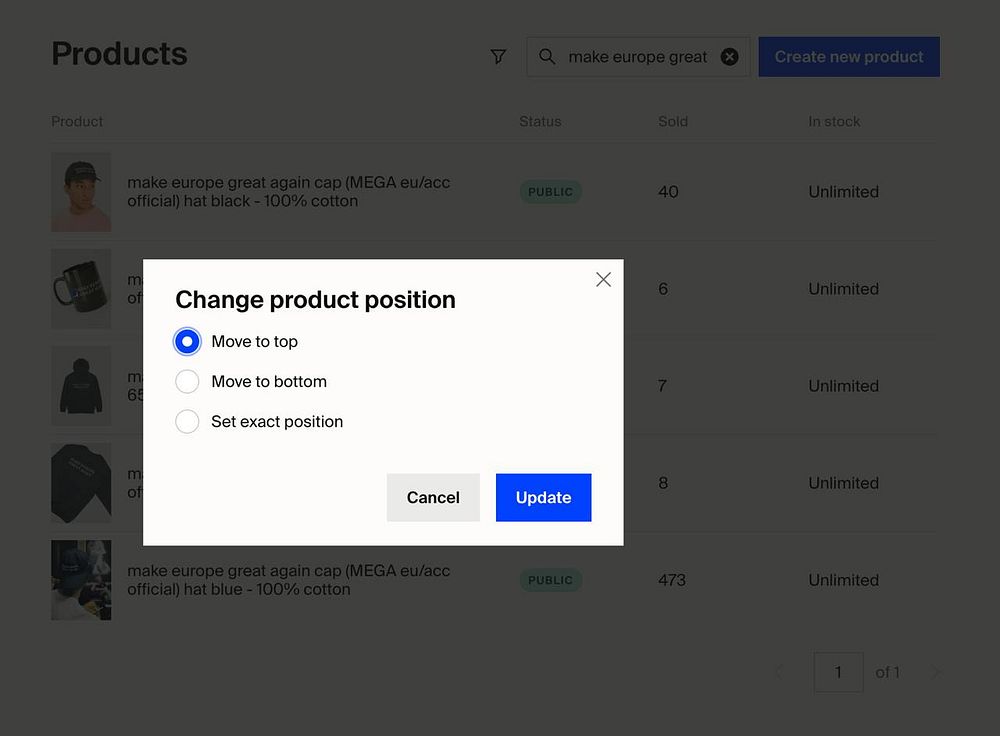
Task: Open the blue hat product title link
Action: [288, 580]
